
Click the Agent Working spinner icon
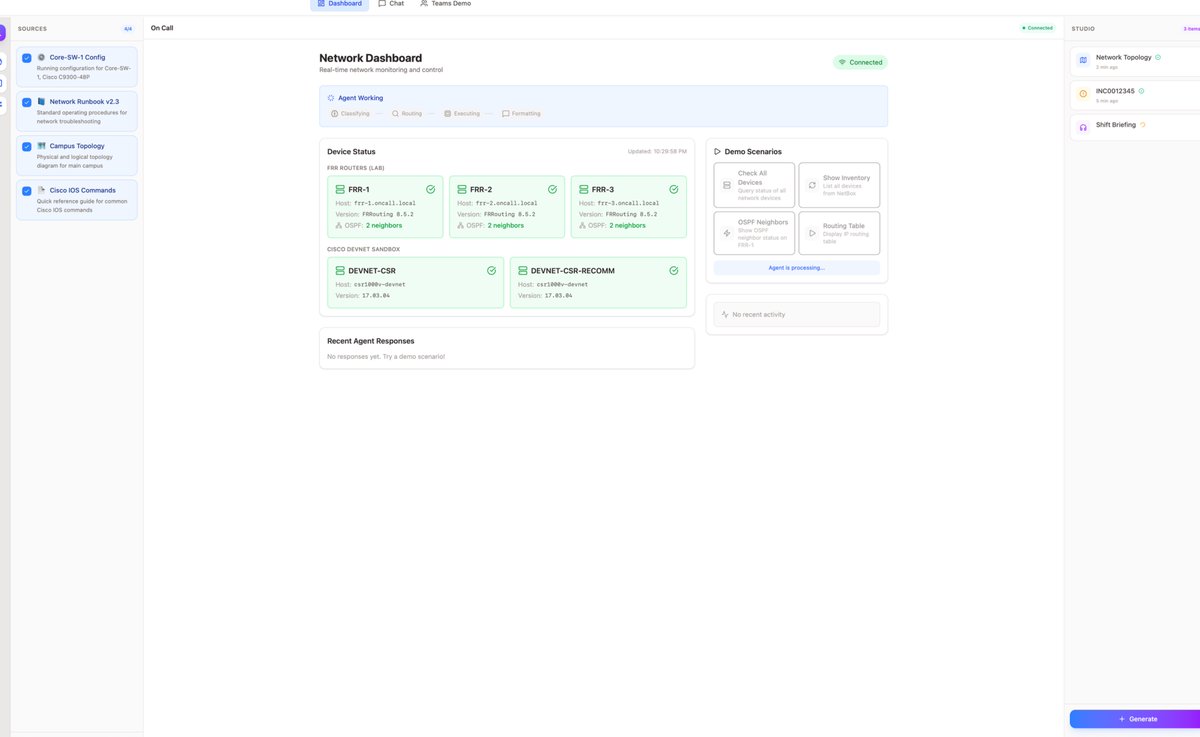tap(331, 98)
